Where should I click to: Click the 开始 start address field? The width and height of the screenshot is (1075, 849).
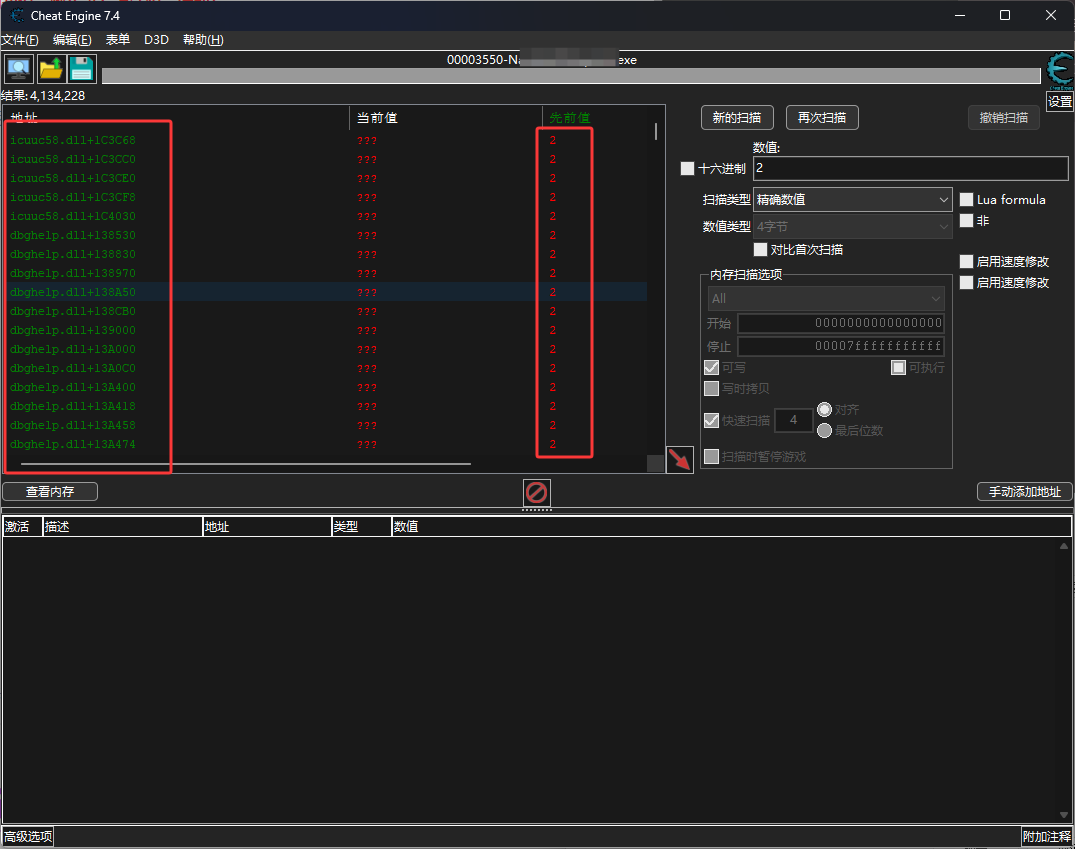coord(841,323)
